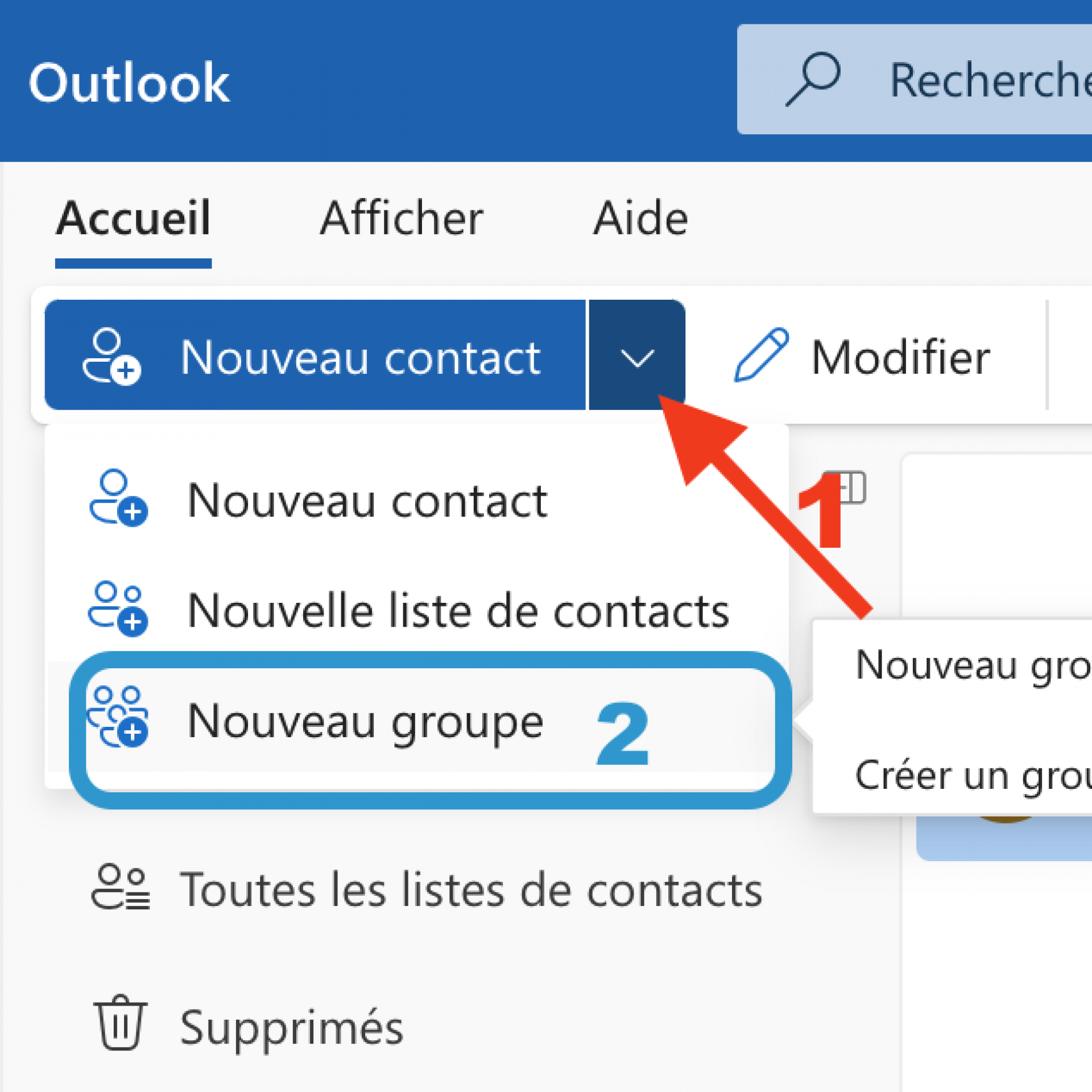Click the Supprimés trash can icon
Image resolution: width=1092 pixels, height=1092 pixels.
120,1023
